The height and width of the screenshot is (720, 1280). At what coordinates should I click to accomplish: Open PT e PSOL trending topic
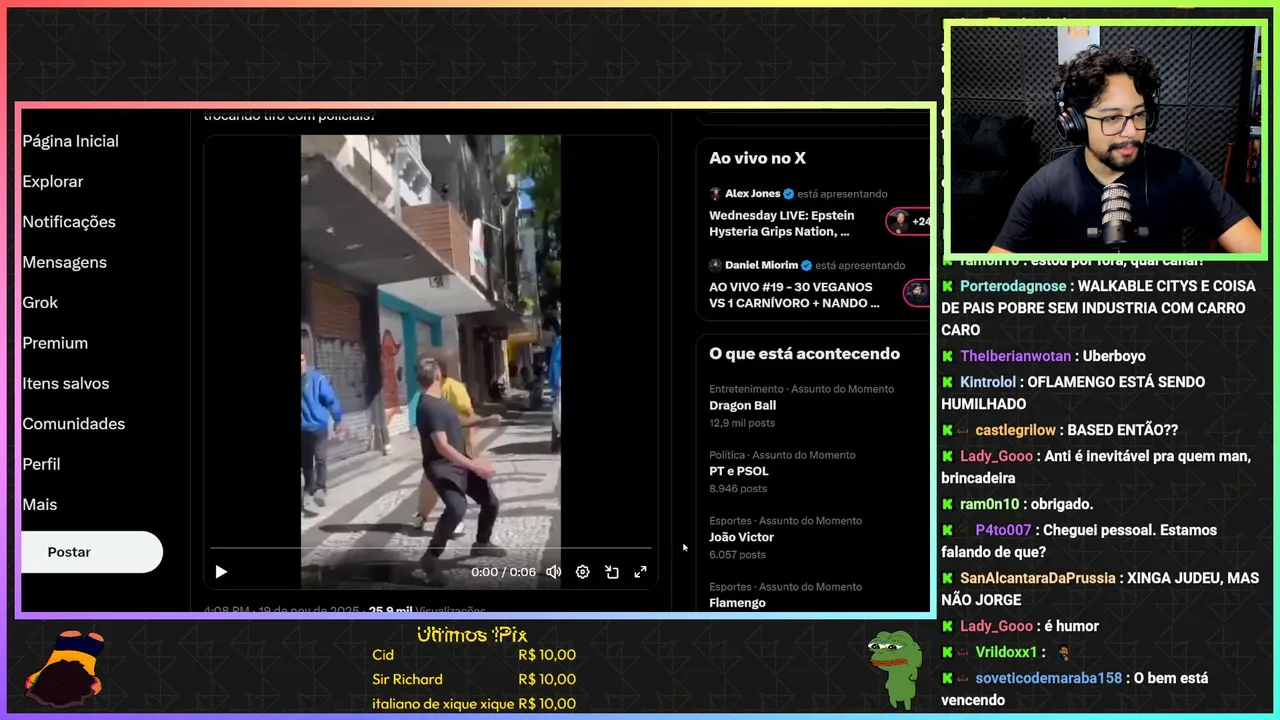click(x=739, y=471)
